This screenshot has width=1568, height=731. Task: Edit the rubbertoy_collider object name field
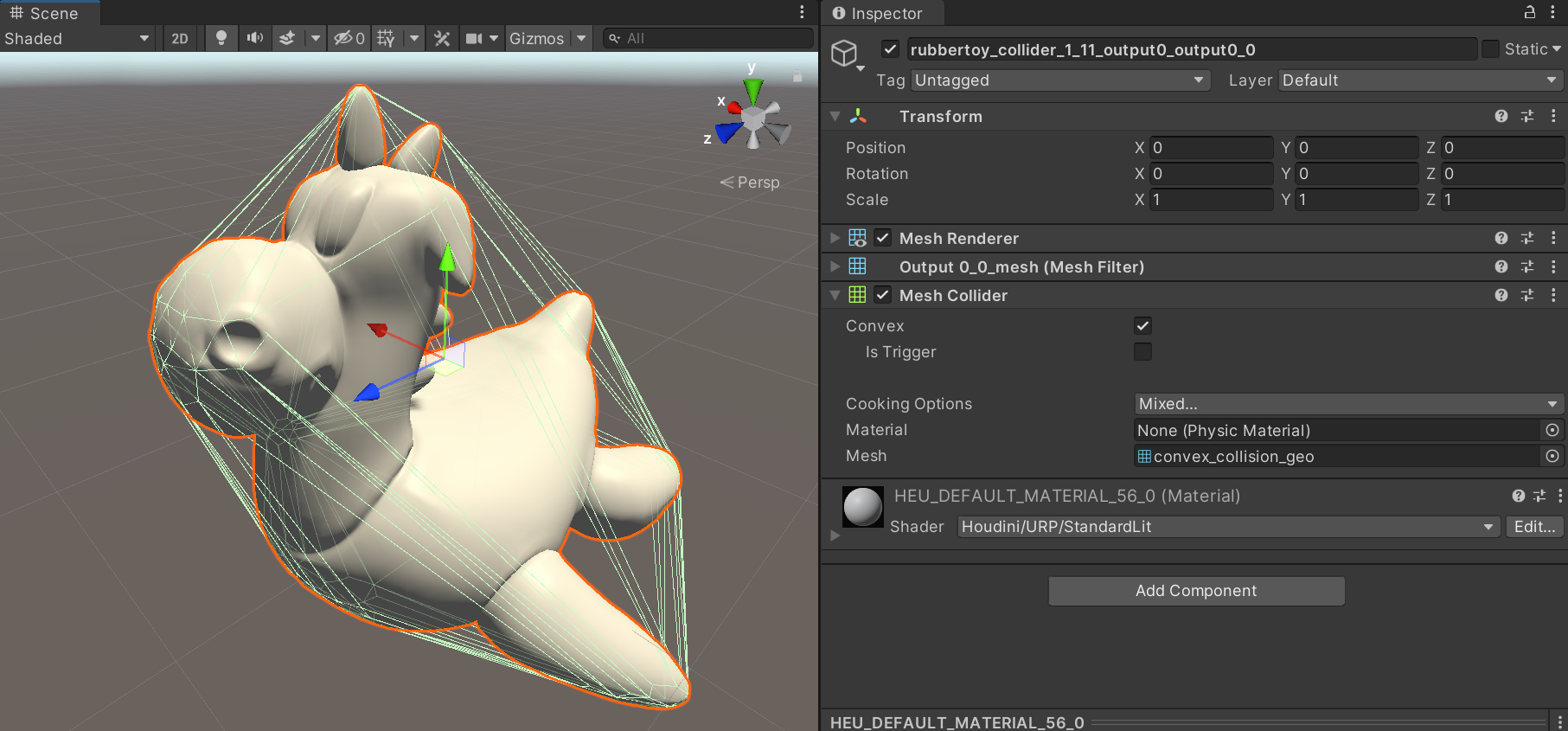tap(1191, 49)
